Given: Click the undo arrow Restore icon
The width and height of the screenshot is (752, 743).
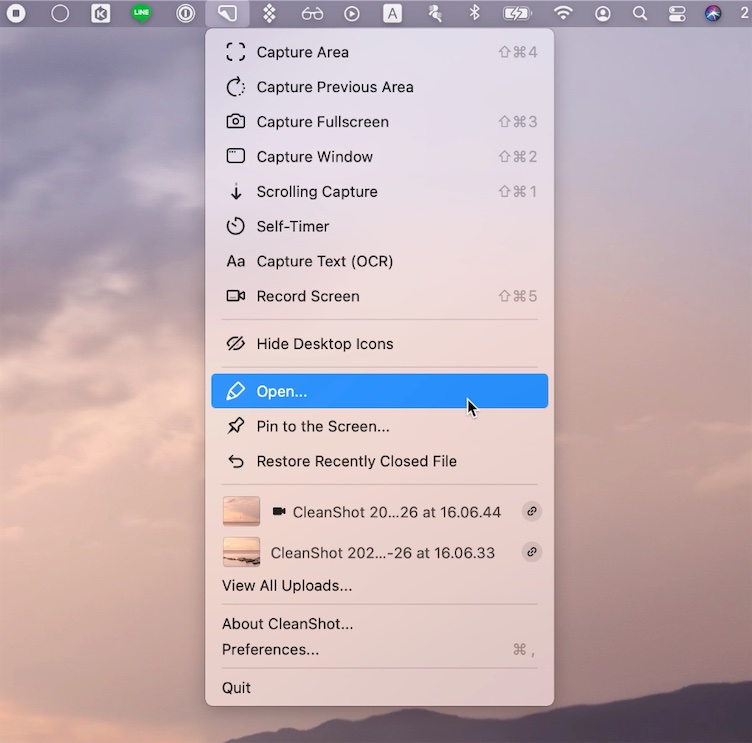Looking at the screenshot, I should 235,461.
